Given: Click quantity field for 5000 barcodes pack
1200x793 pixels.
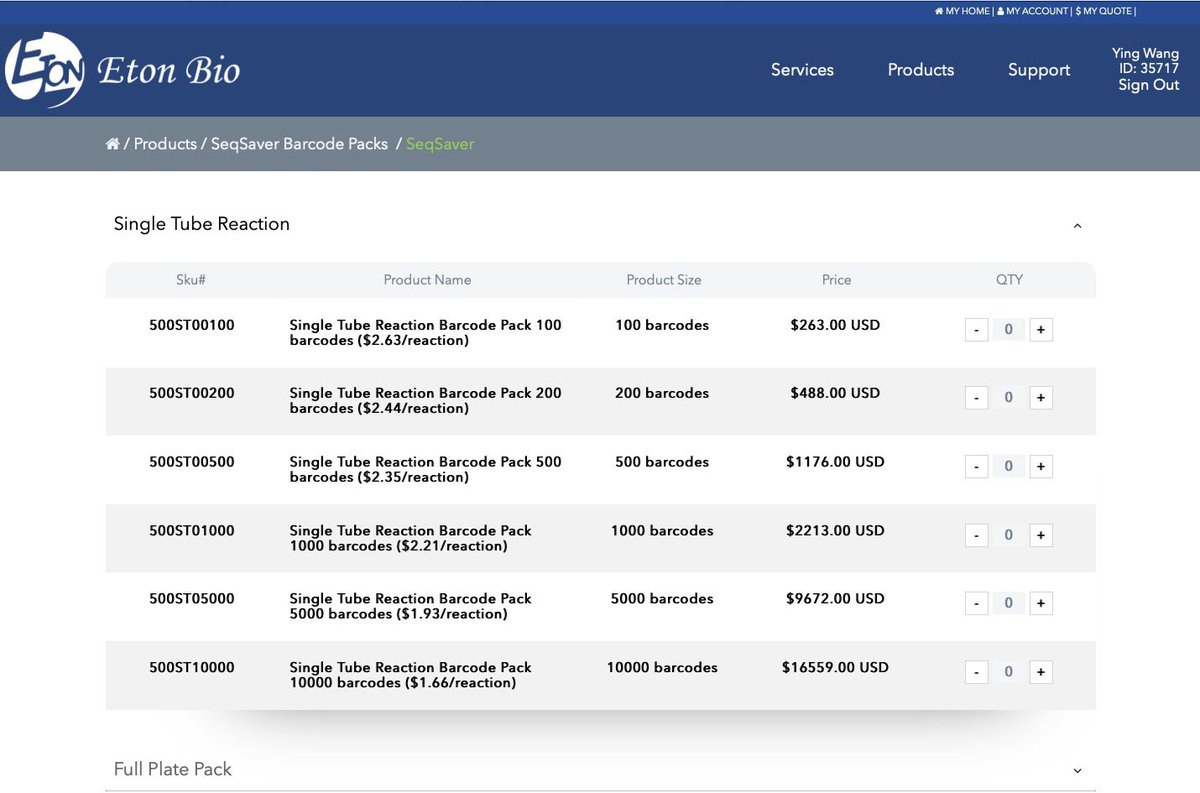Looking at the screenshot, I should pyautogui.click(x=1008, y=603).
